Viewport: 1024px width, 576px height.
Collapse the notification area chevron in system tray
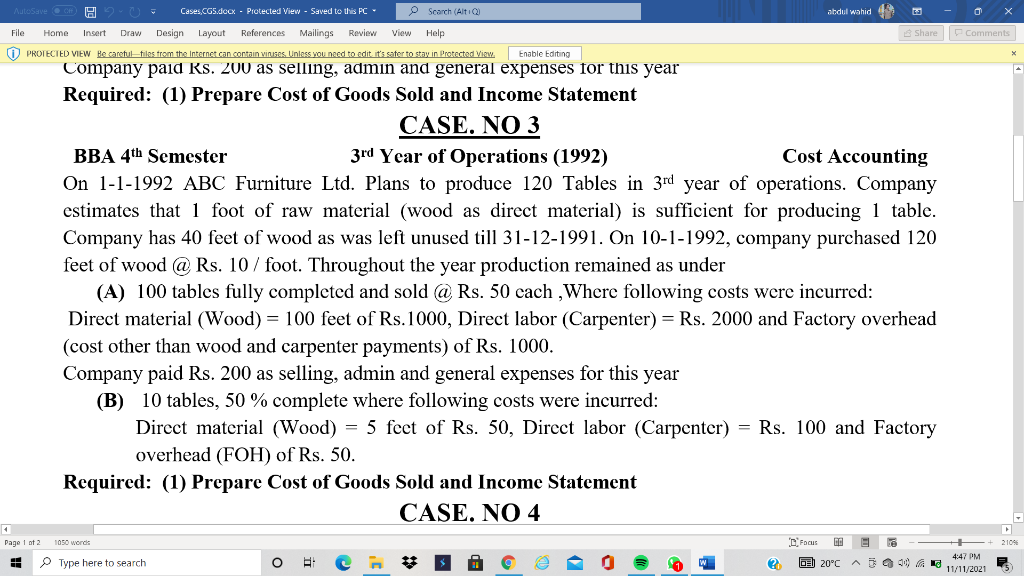(x=856, y=562)
